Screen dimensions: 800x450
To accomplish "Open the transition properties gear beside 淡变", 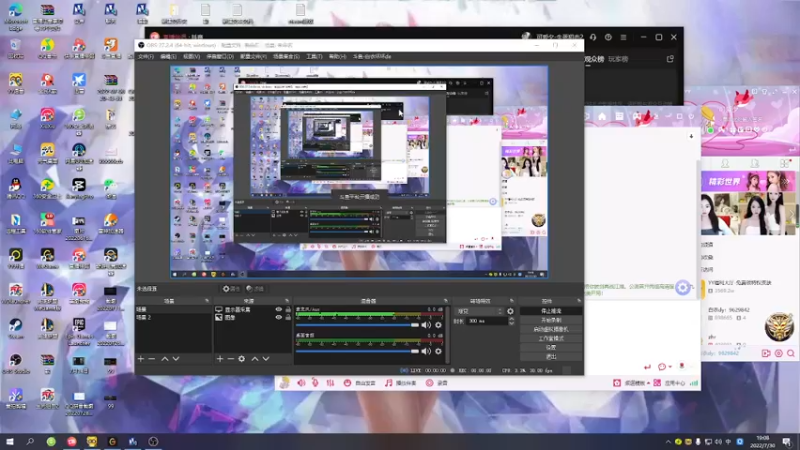I will tap(510, 311).
